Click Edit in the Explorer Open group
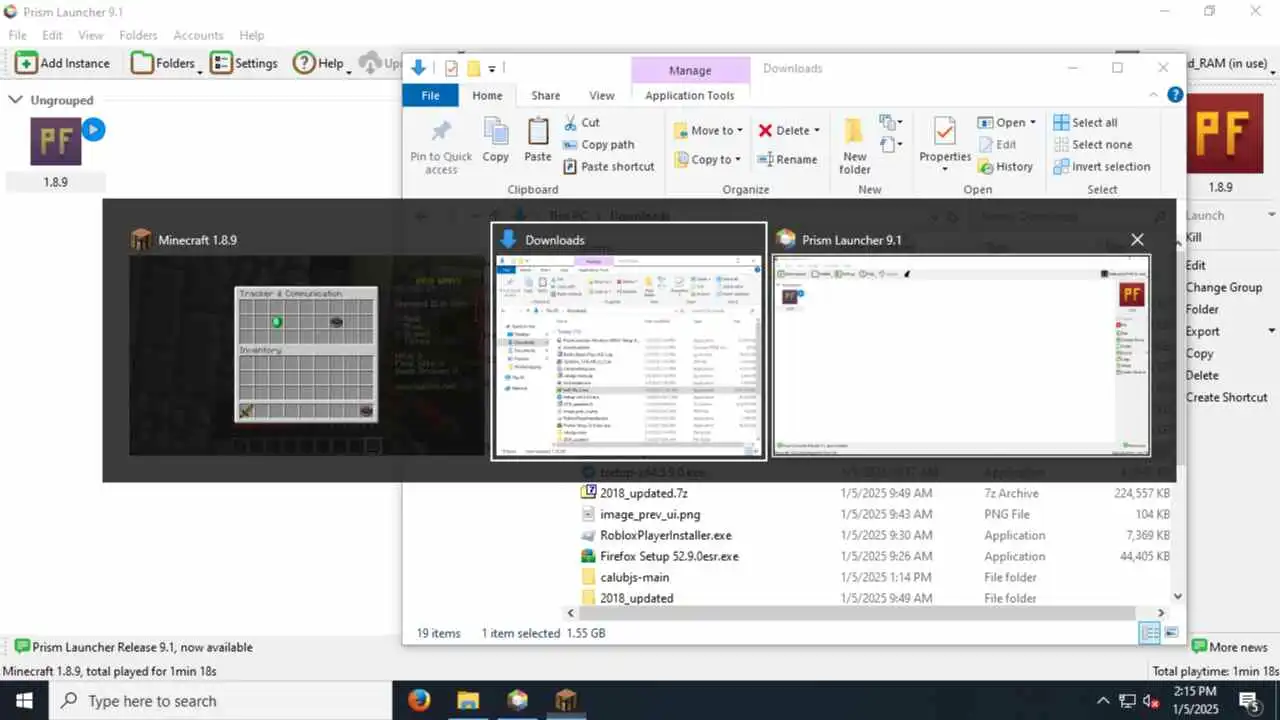This screenshot has height=720, width=1280. [x=996, y=144]
